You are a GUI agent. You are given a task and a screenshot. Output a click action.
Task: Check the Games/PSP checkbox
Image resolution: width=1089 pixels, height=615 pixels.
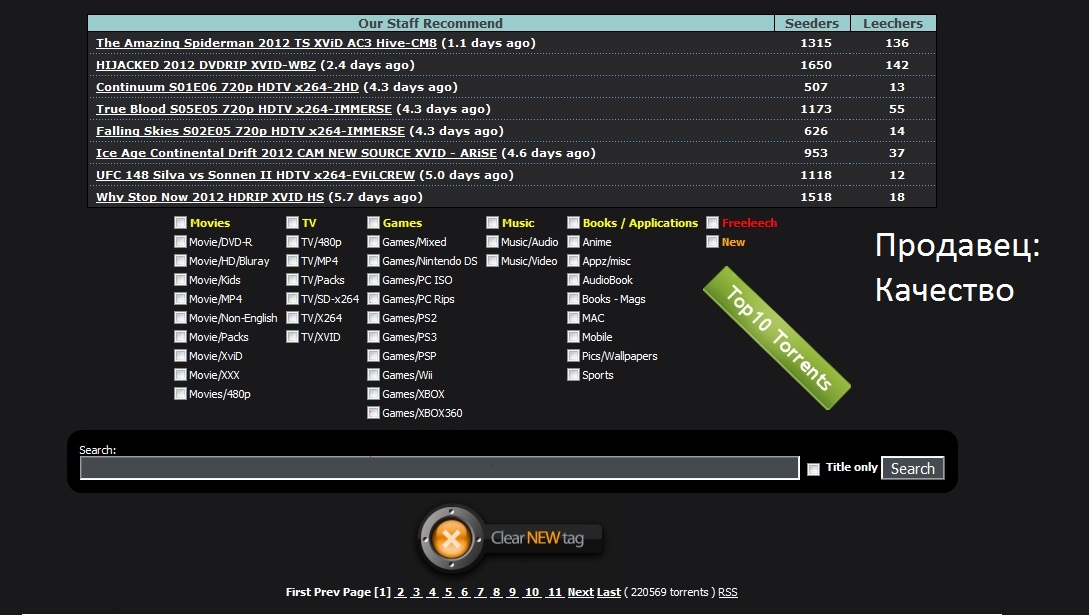[x=374, y=355]
